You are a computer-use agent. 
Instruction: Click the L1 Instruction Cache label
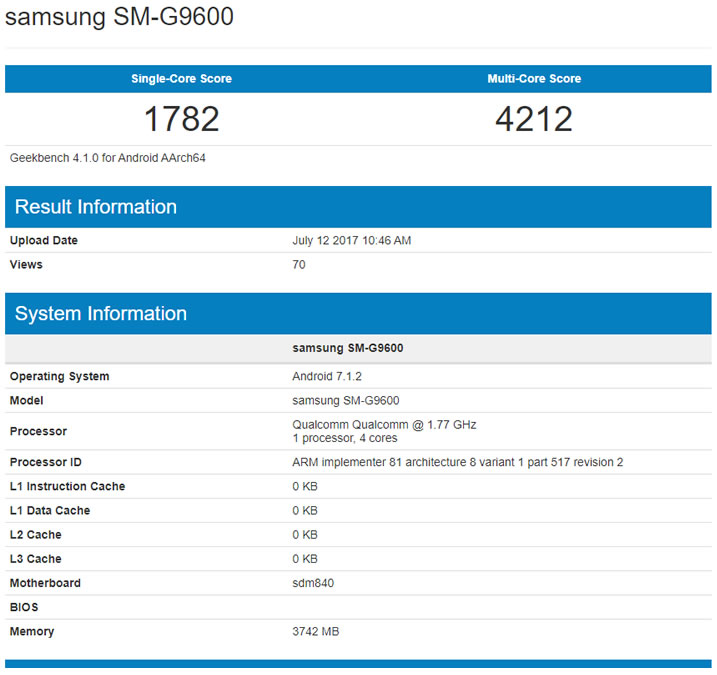click(x=67, y=486)
